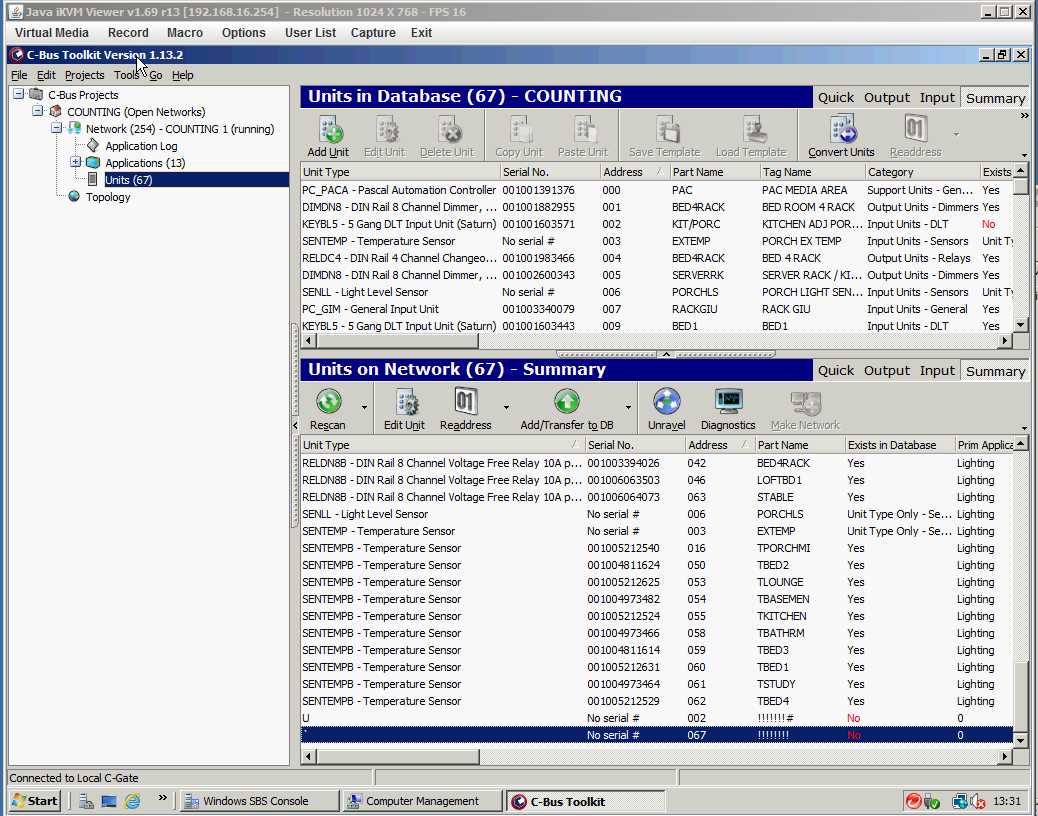
Task: Click network list vertical scroll down arrow
Action: (1021, 741)
